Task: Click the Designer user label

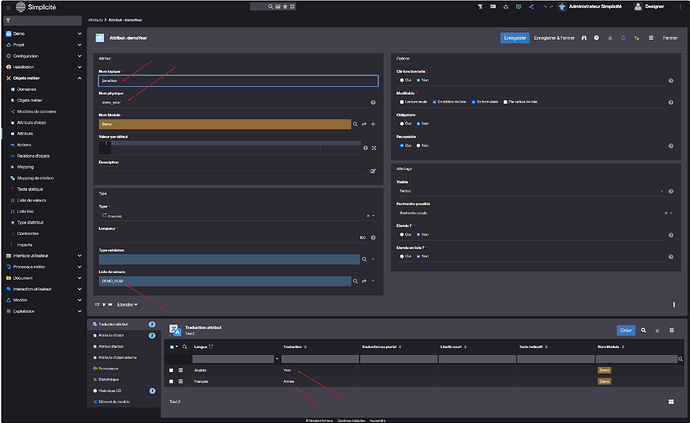Action: [654, 7]
